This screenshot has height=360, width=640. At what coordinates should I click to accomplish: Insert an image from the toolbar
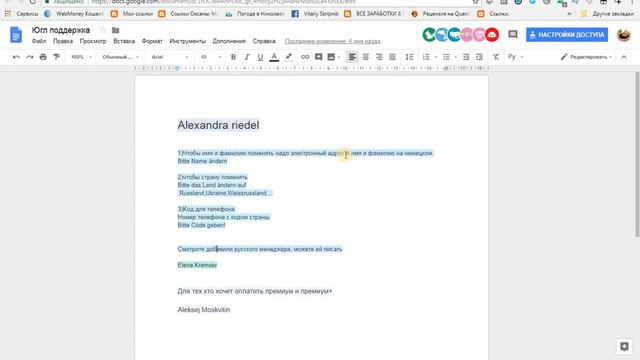331,57
